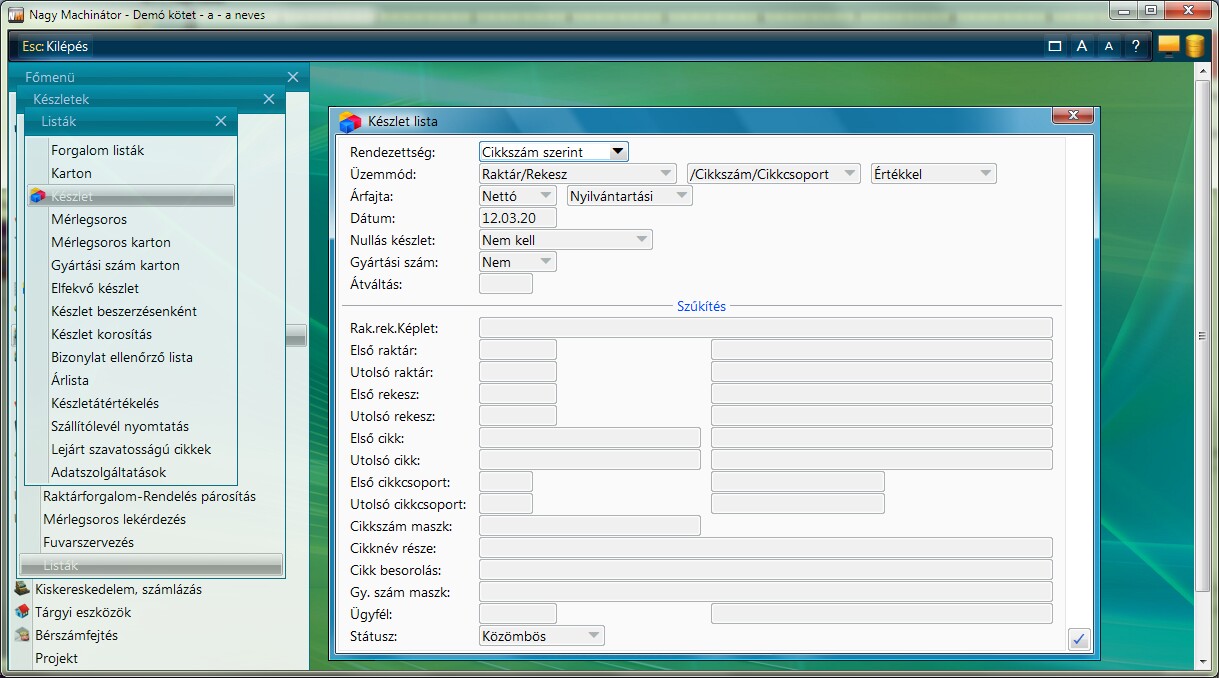Open Készlet korosítás from the list
The width and height of the screenshot is (1219, 678).
[x=102, y=334]
